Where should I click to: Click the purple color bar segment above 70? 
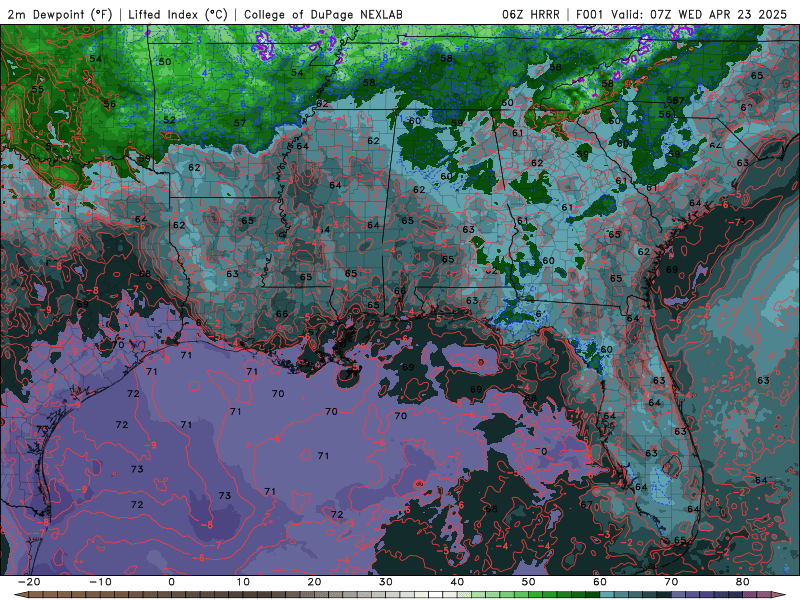679,595
